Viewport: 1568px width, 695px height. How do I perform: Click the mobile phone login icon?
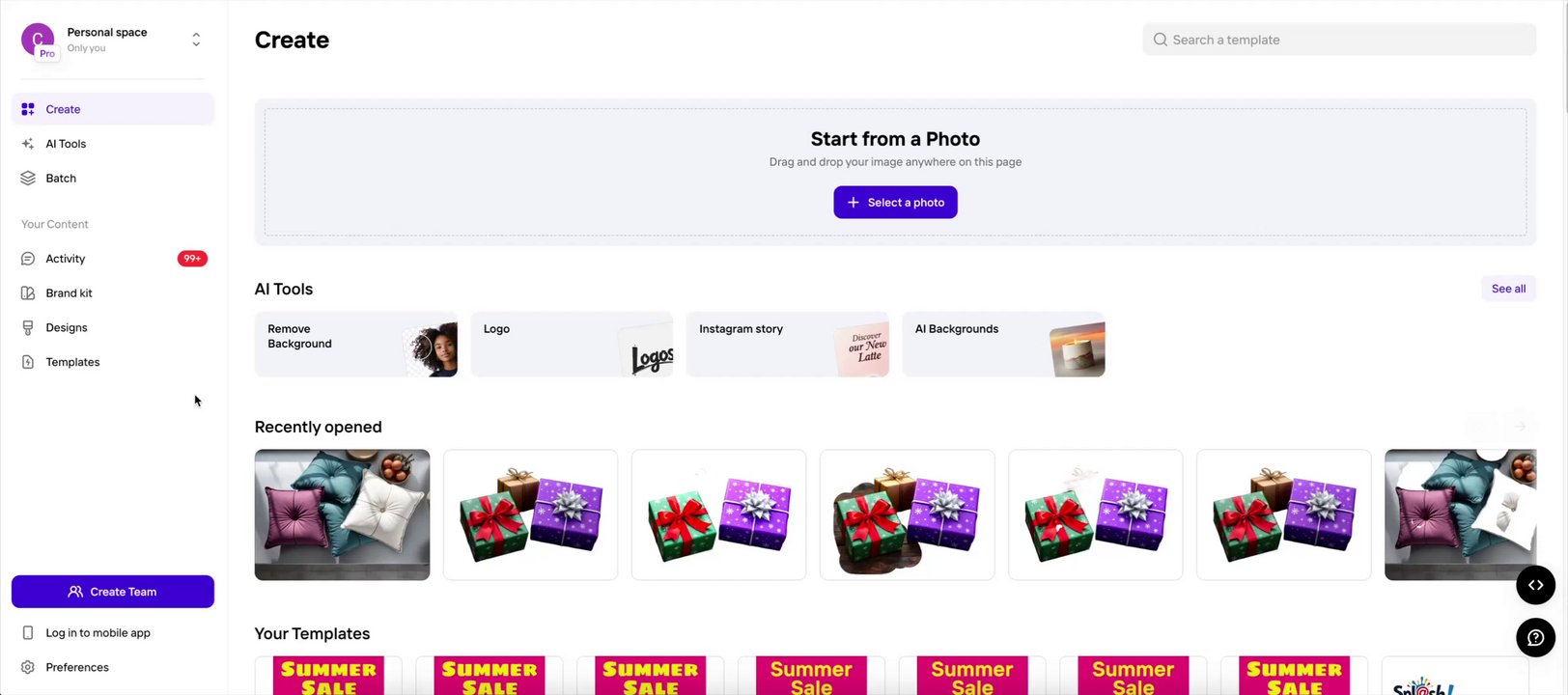(28, 633)
